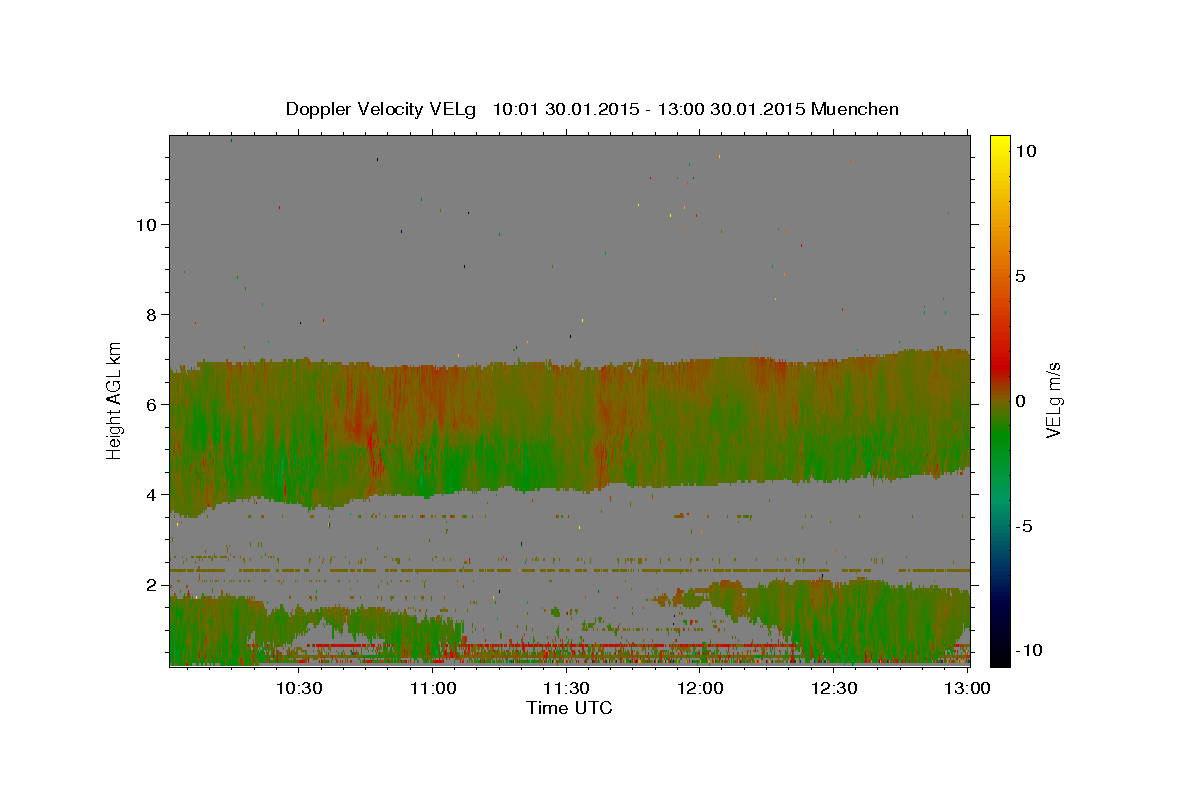
Task: Click the "Muenchen" location in the title
Action: pyautogui.click(x=855, y=109)
